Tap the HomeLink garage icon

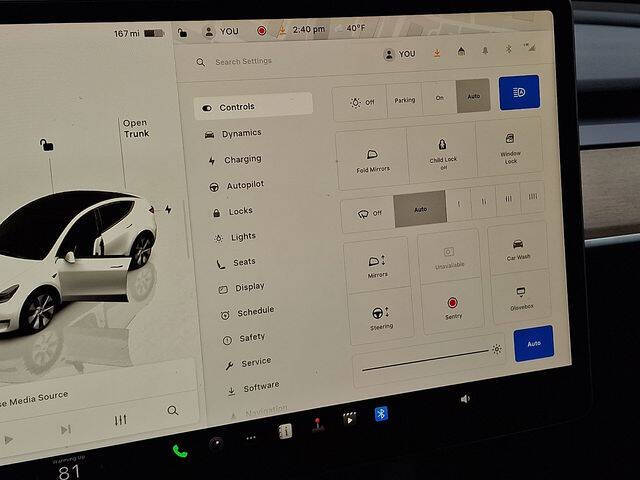pyautogui.click(x=461, y=51)
